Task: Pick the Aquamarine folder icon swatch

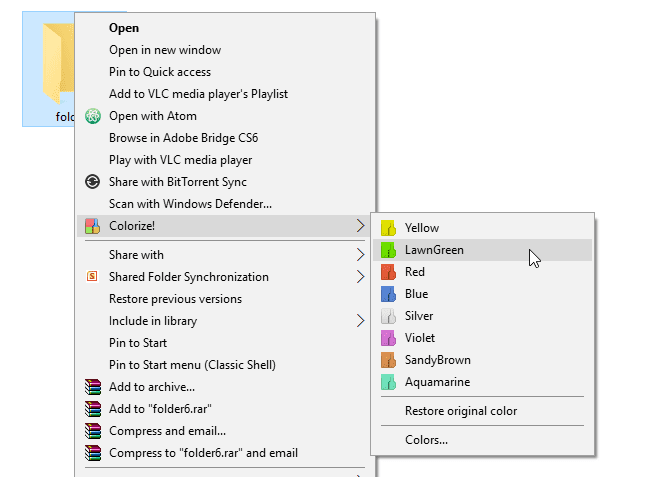Action: click(388, 382)
